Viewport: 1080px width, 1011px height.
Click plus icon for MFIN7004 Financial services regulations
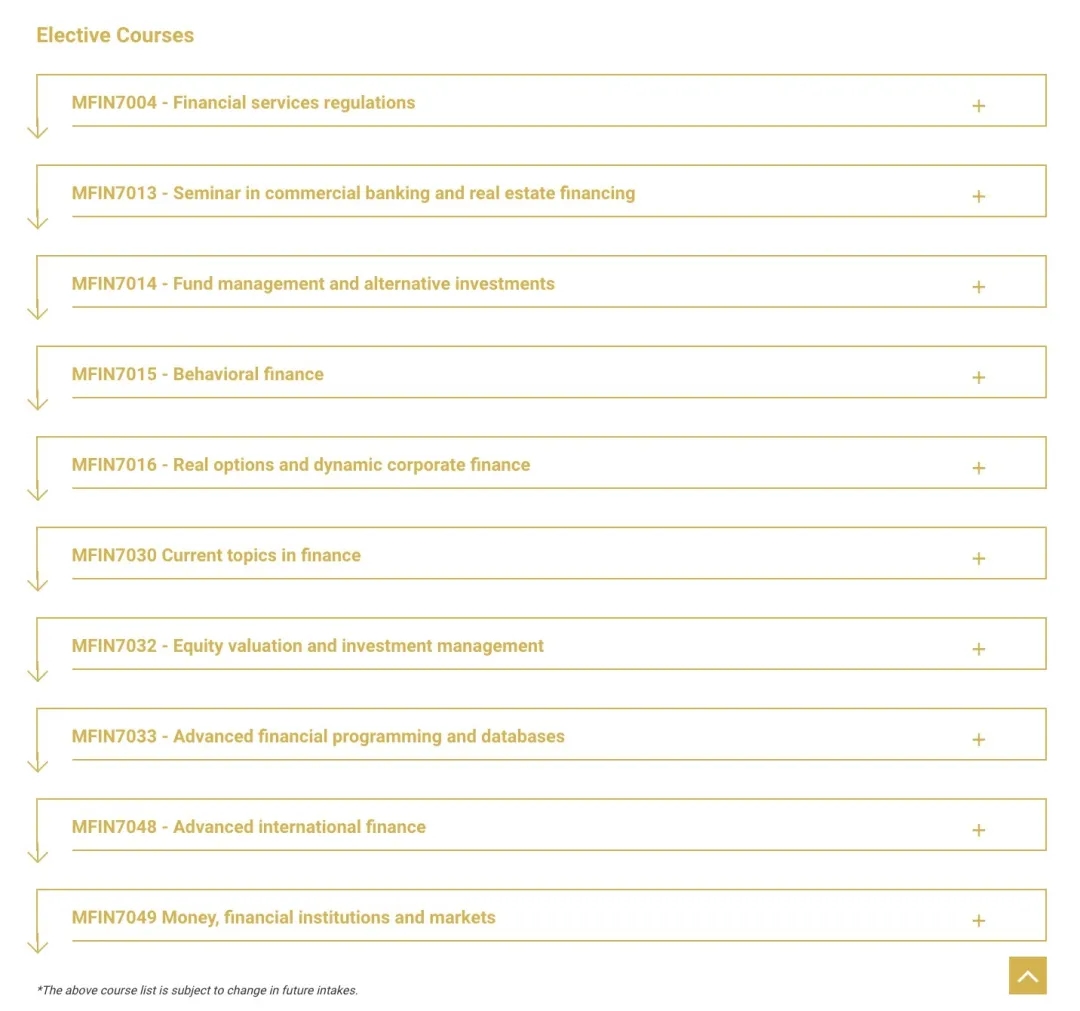(x=978, y=105)
